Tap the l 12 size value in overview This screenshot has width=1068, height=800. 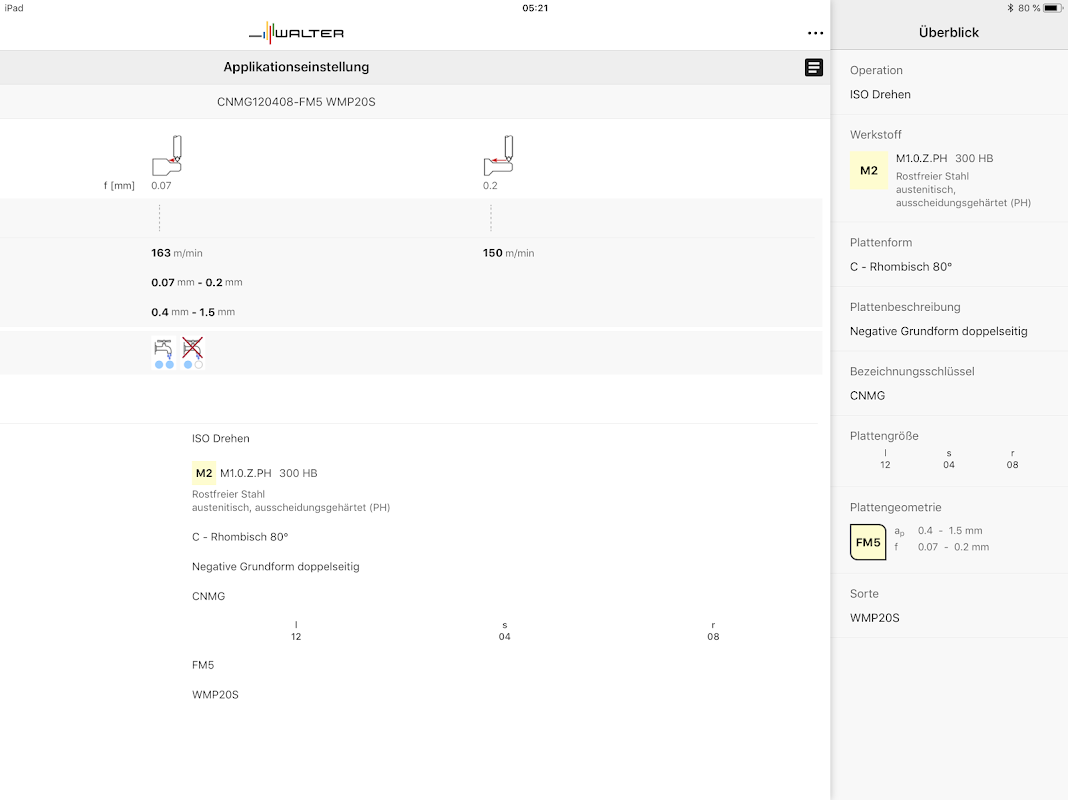pos(885,459)
